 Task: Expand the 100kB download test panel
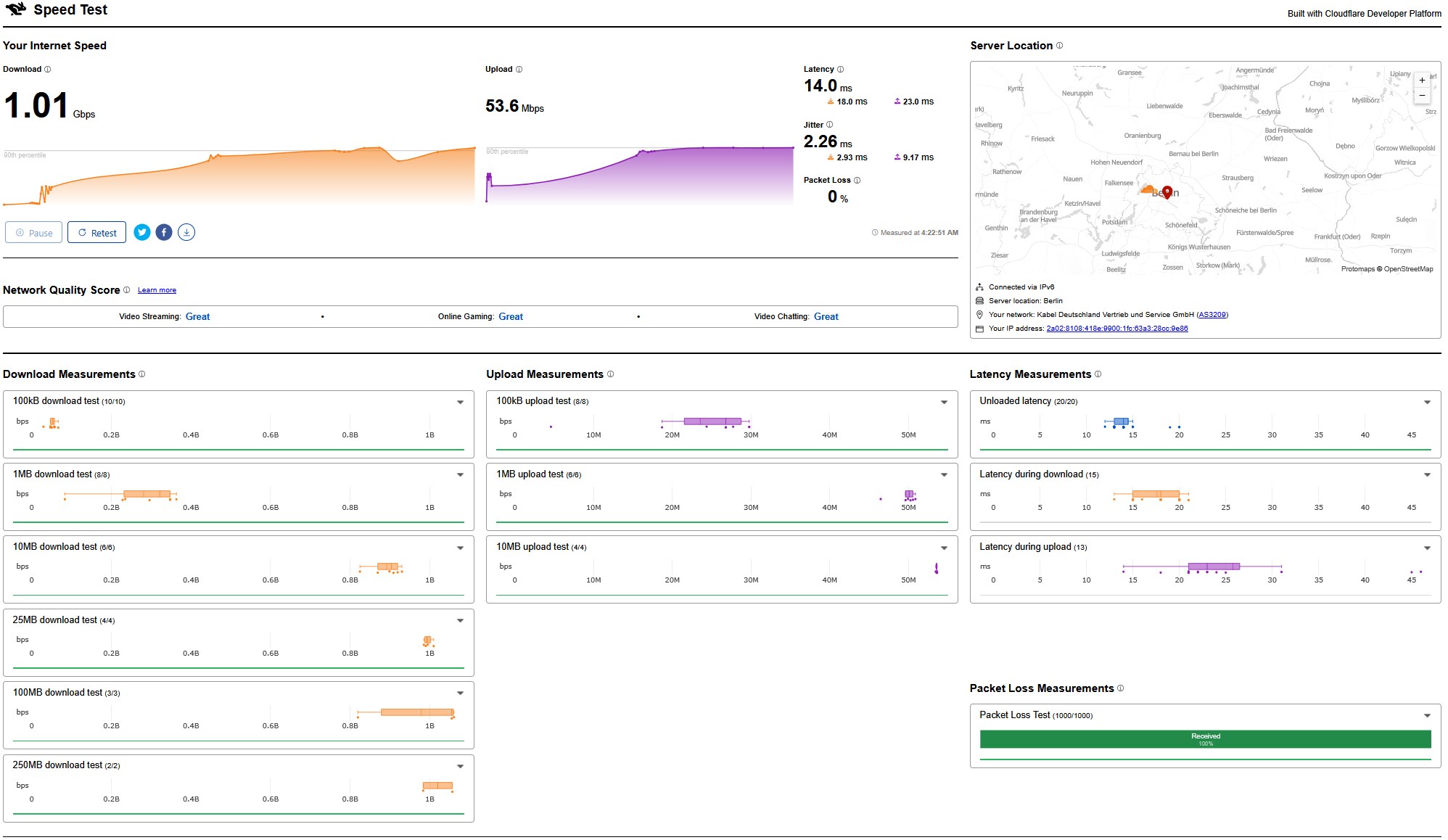pyautogui.click(x=460, y=403)
